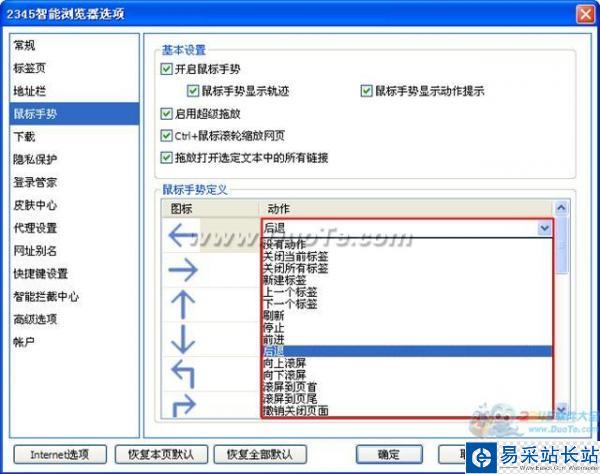Image resolution: width=600 pixels, height=474 pixels.
Task: Choose 向下滚屏 from the action list
Action: pos(407,375)
